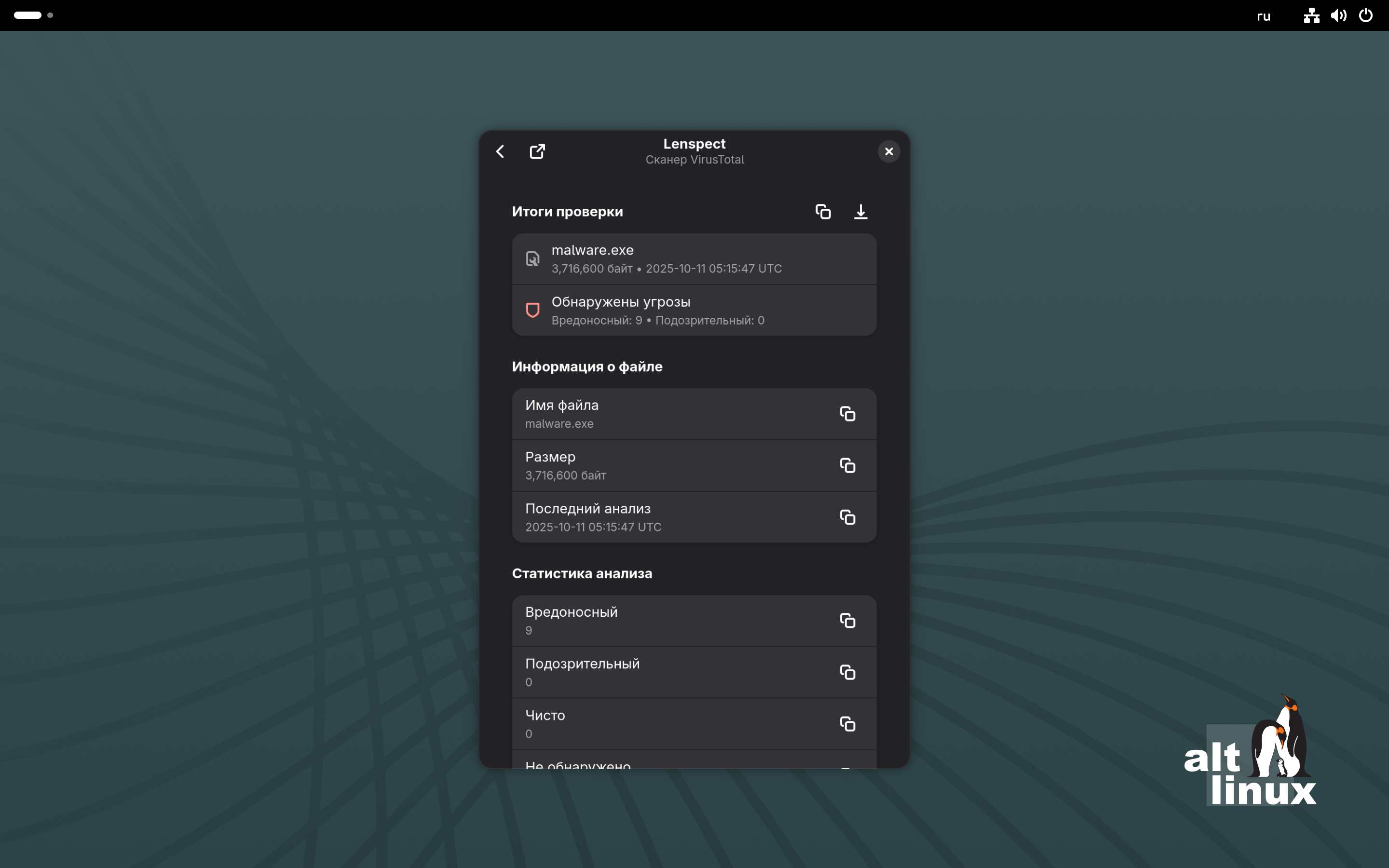Click the malware.exe summary row
The width and height of the screenshot is (1389, 868).
(694, 259)
